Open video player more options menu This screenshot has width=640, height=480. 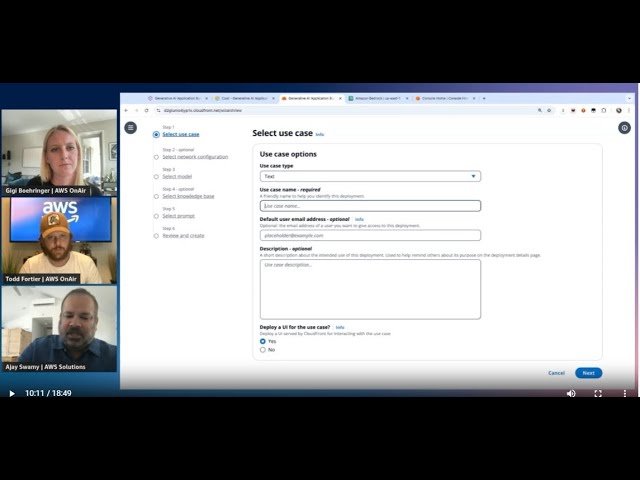pyautogui.click(x=624, y=393)
